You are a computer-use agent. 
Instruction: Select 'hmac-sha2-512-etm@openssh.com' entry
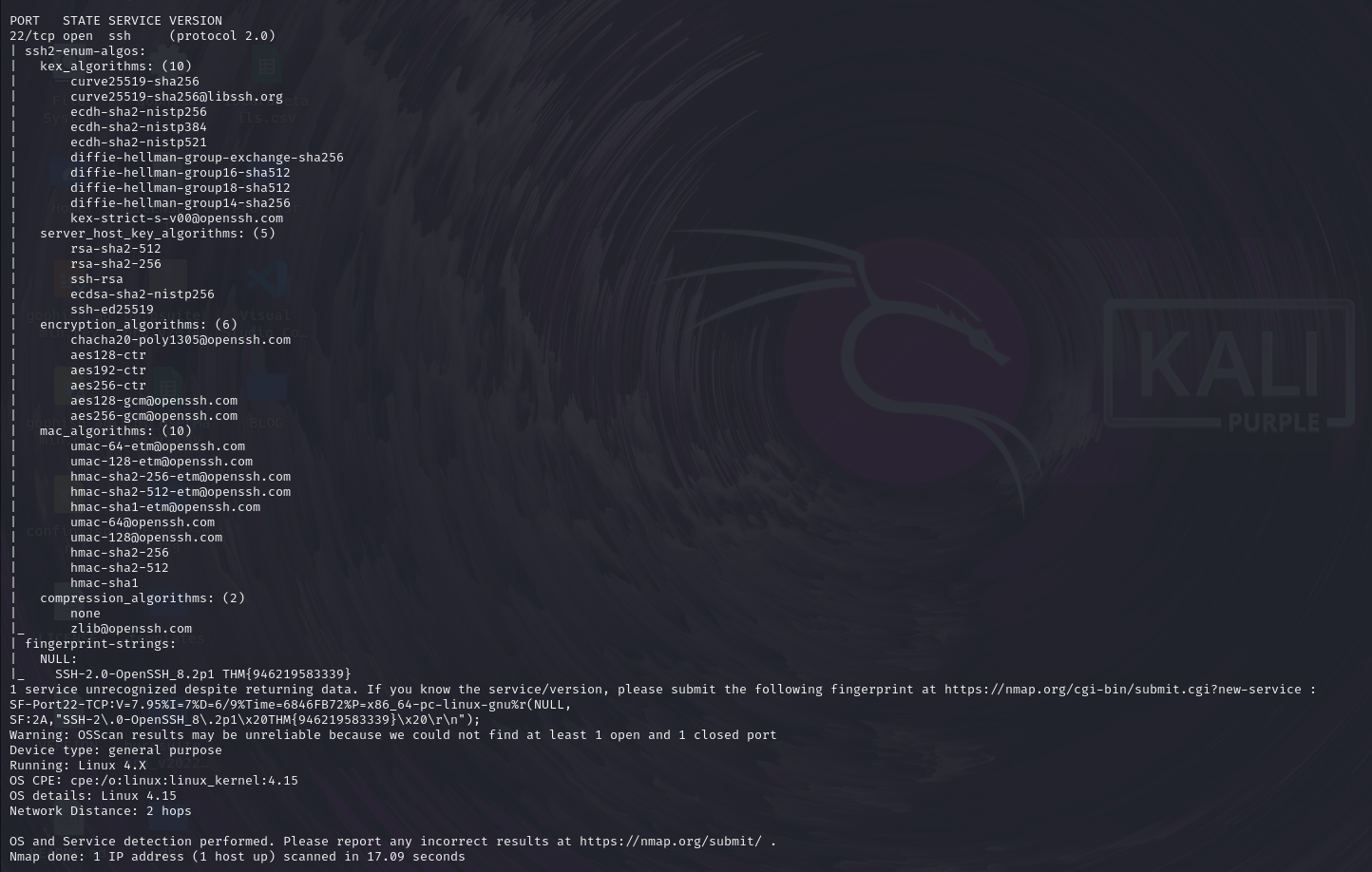[x=181, y=492]
